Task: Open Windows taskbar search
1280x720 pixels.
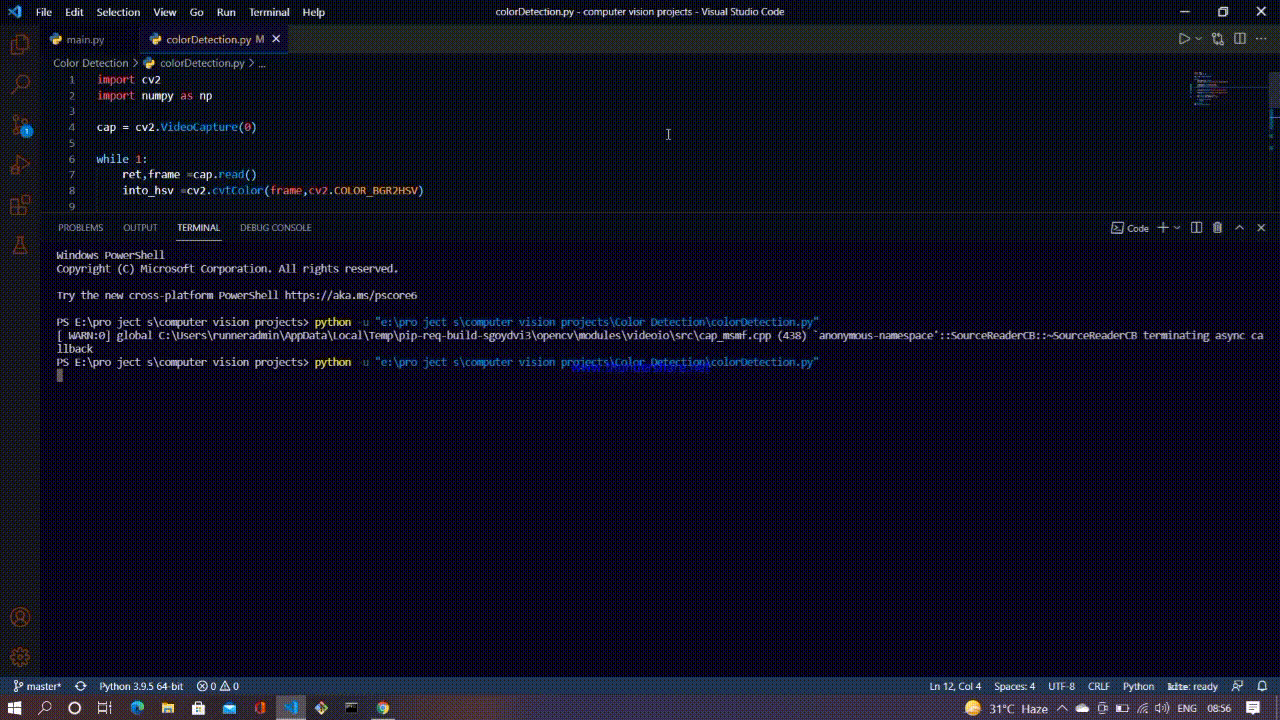Action: click(45, 708)
